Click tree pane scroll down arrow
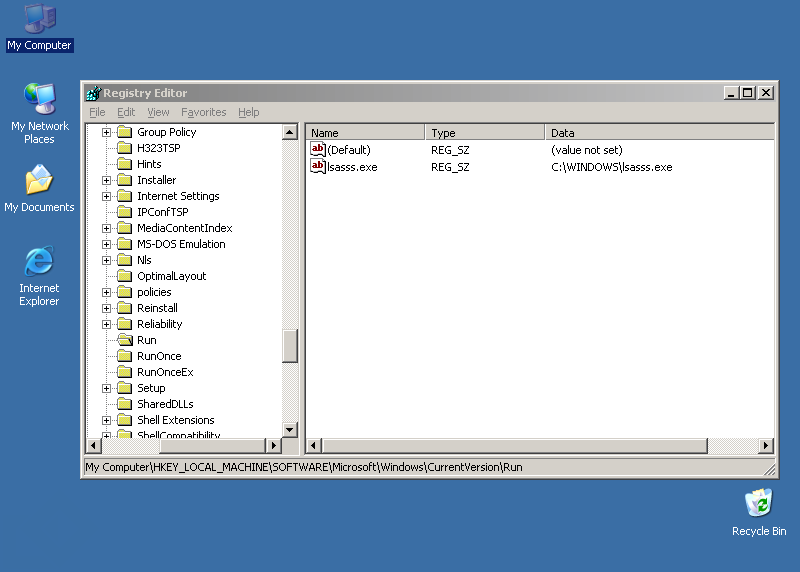Viewport: 800px width, 572px height. 290,430
